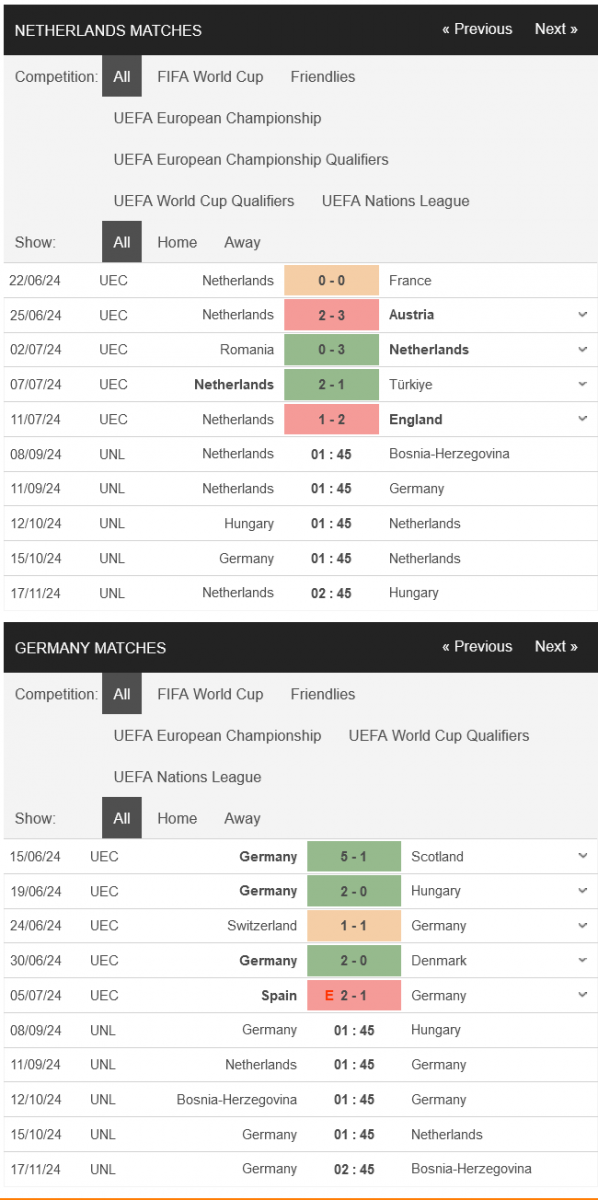Expand the Romania vs Netherlands match details chevron
Screen dimensions: 598x1200
[x=582, y=350]
